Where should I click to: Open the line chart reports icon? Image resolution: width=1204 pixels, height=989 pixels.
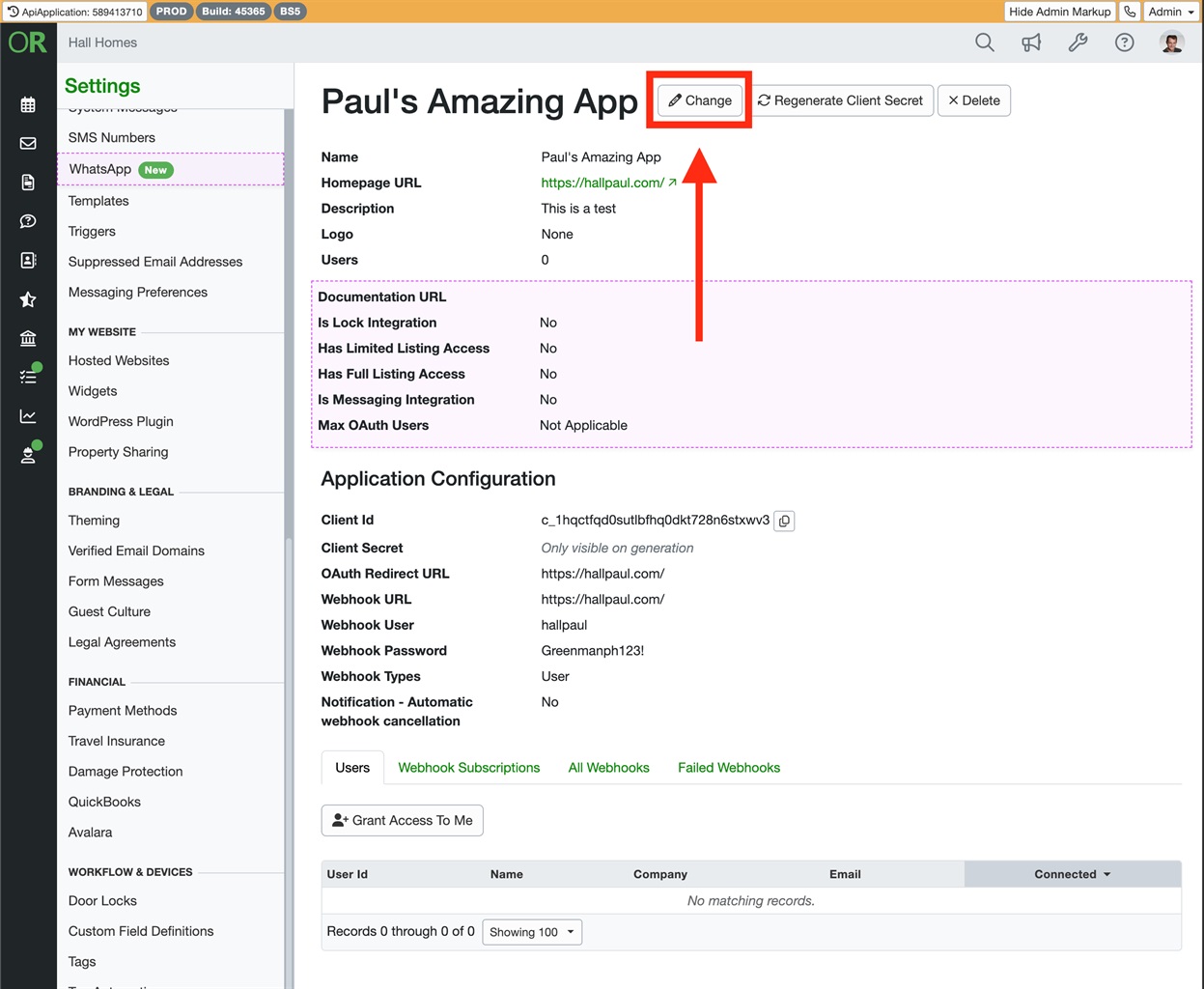[28, 416]
